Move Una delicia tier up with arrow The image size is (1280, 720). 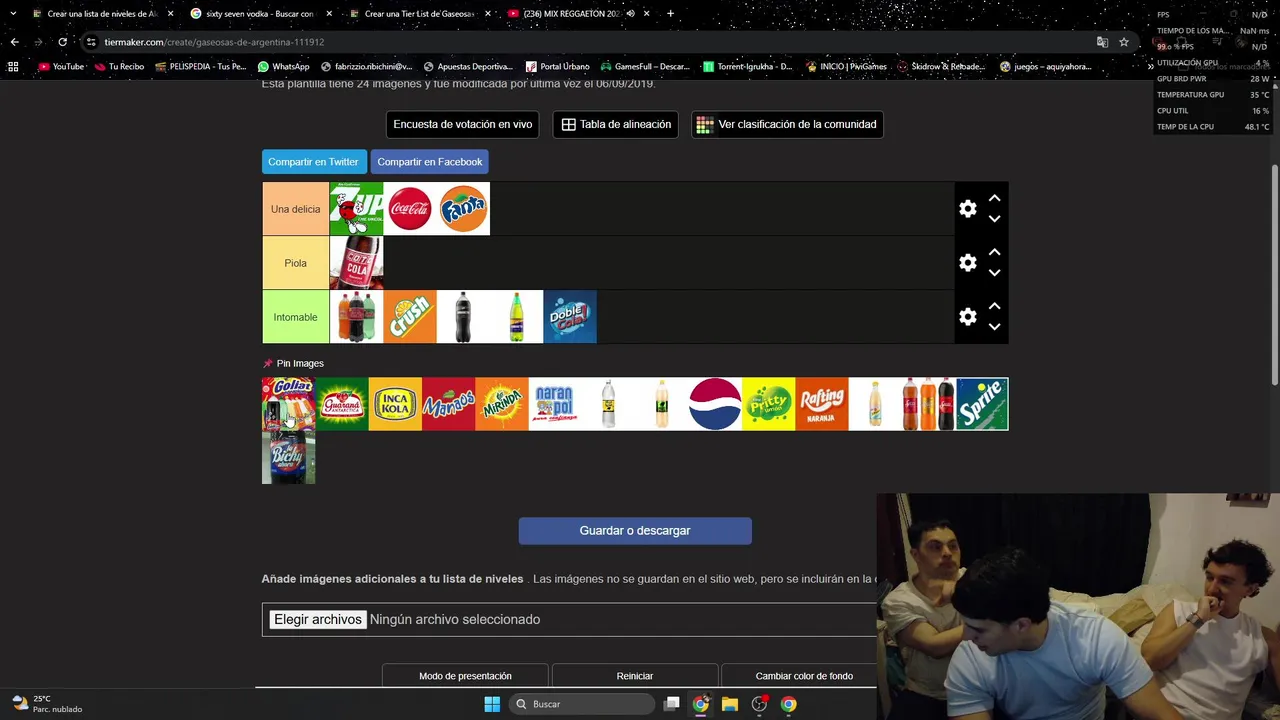coord(994,199)
